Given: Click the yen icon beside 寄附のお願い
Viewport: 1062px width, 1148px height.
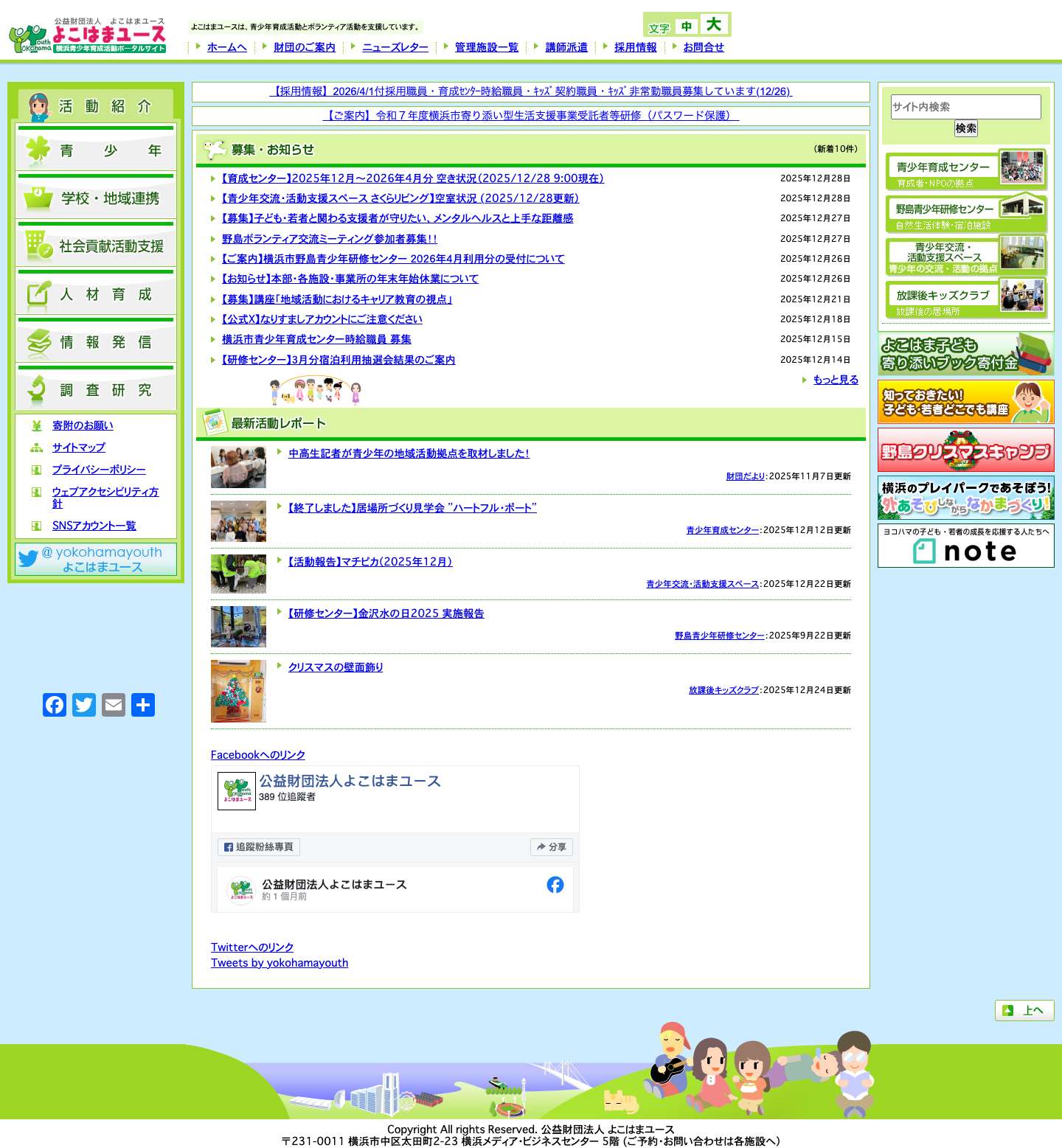Looking at the screenshot, I should click(35, 425).
